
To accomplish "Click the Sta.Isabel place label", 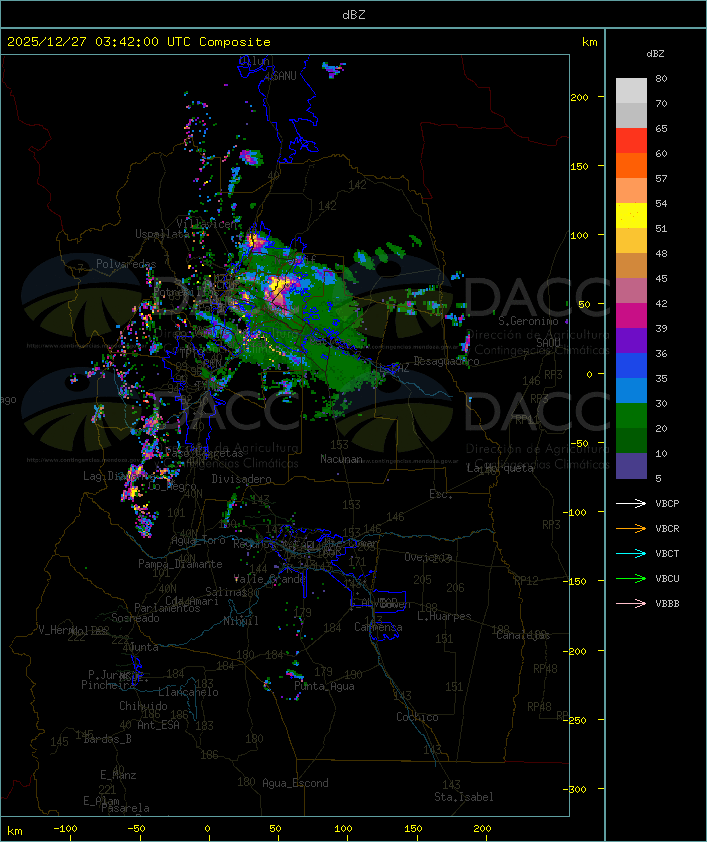I will coord(464,797).
